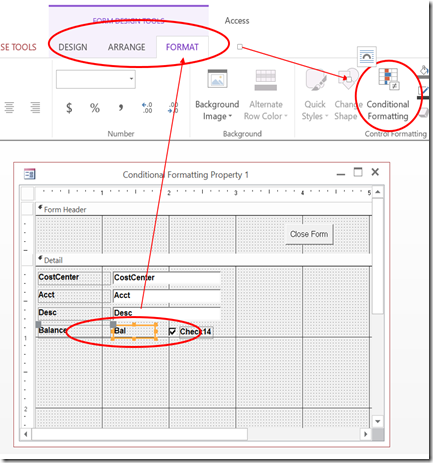Image resolution: width=433 pixels, height=463 pixels.
Task: Select the Bal text box
Action: pyautogui.click(x=134, y=331)
